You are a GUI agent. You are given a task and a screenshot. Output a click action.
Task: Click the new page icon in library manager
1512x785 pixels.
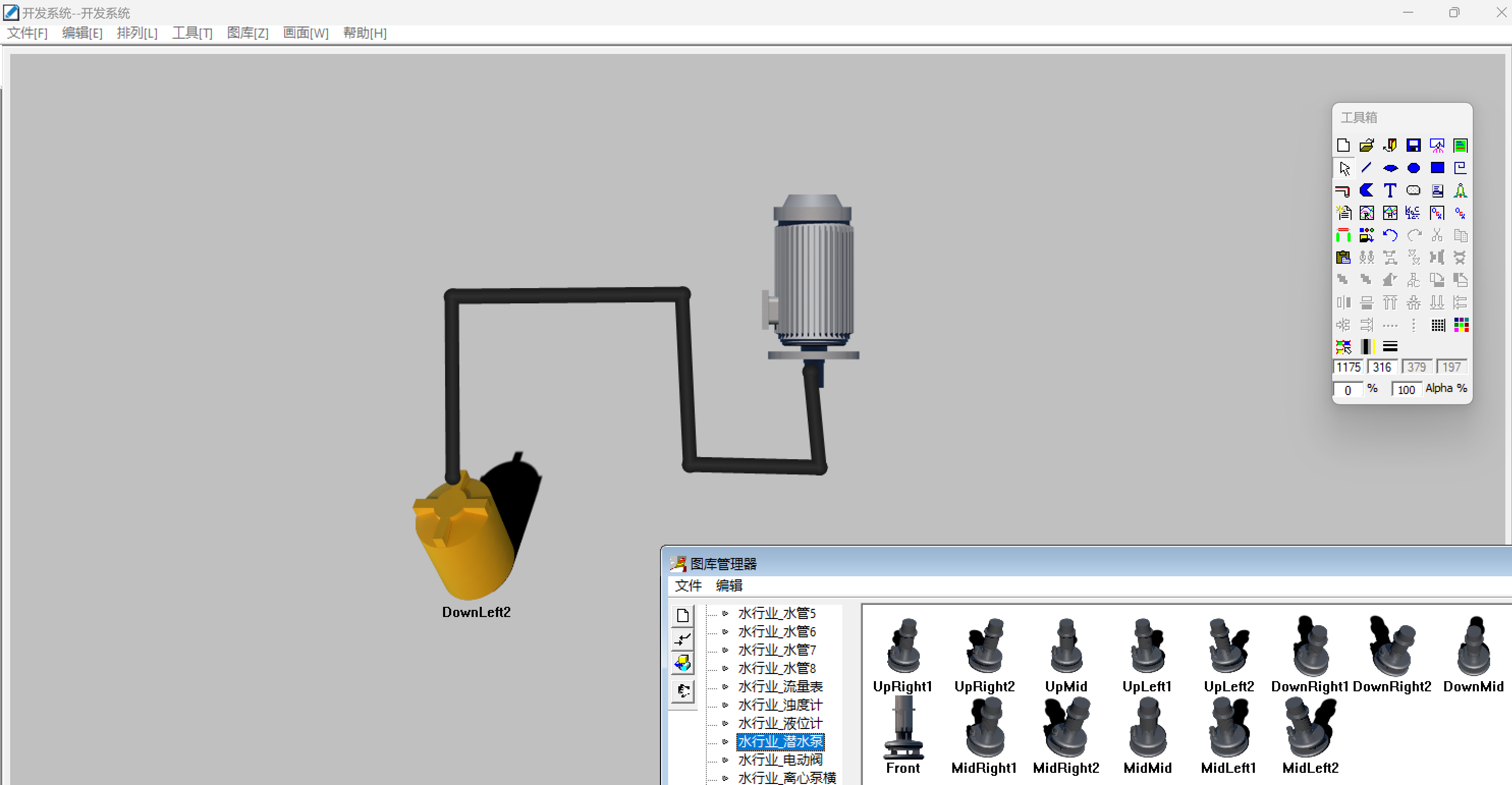point(682,616)
